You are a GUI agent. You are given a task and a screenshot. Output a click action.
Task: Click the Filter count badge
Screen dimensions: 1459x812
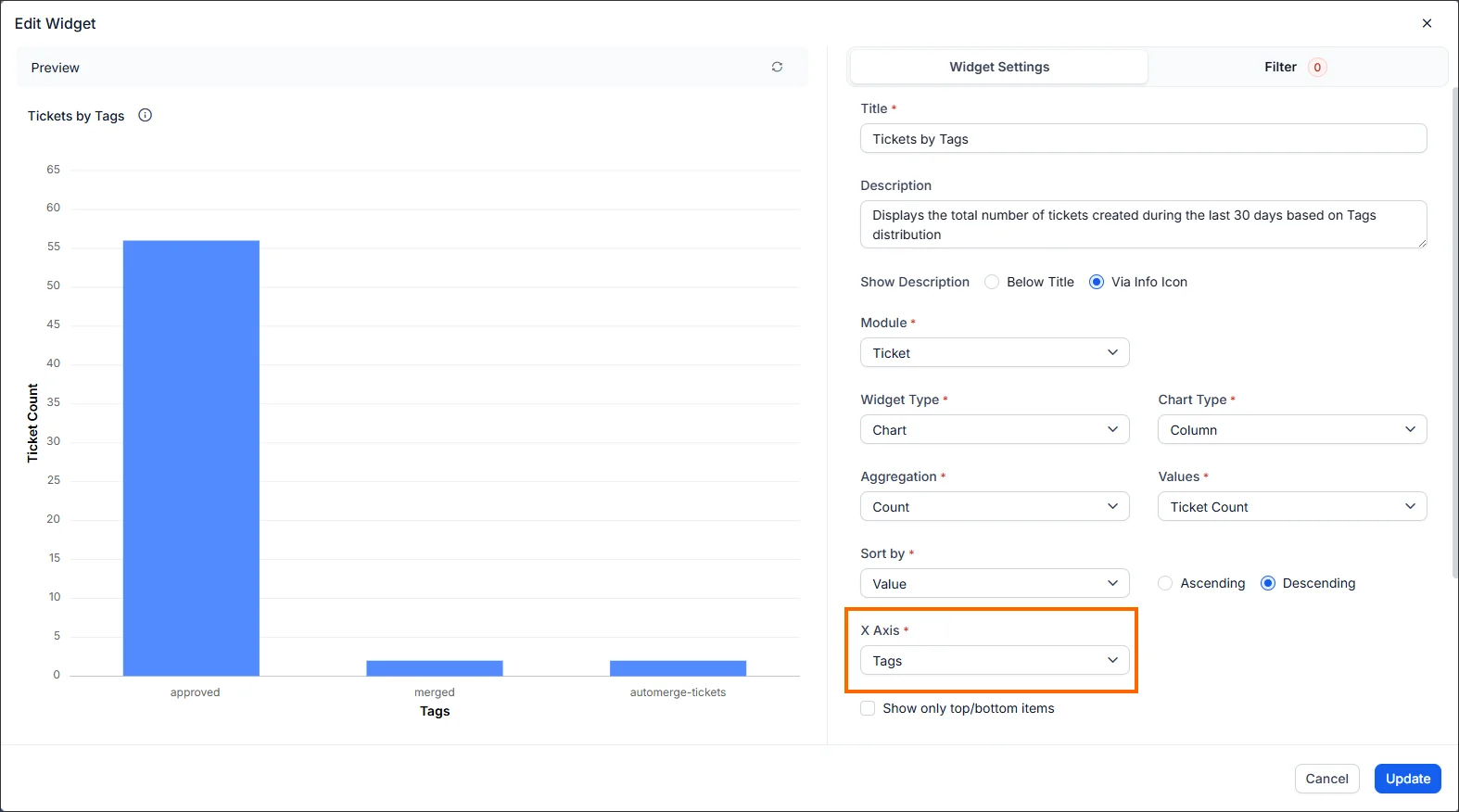click(x=1317, y=67)
